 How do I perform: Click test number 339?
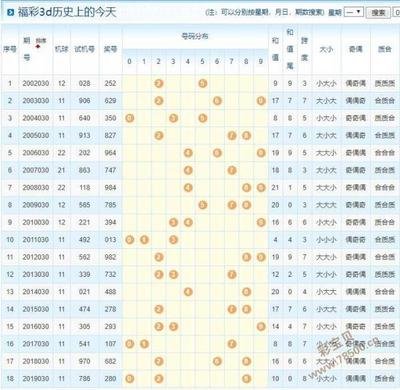84,274
